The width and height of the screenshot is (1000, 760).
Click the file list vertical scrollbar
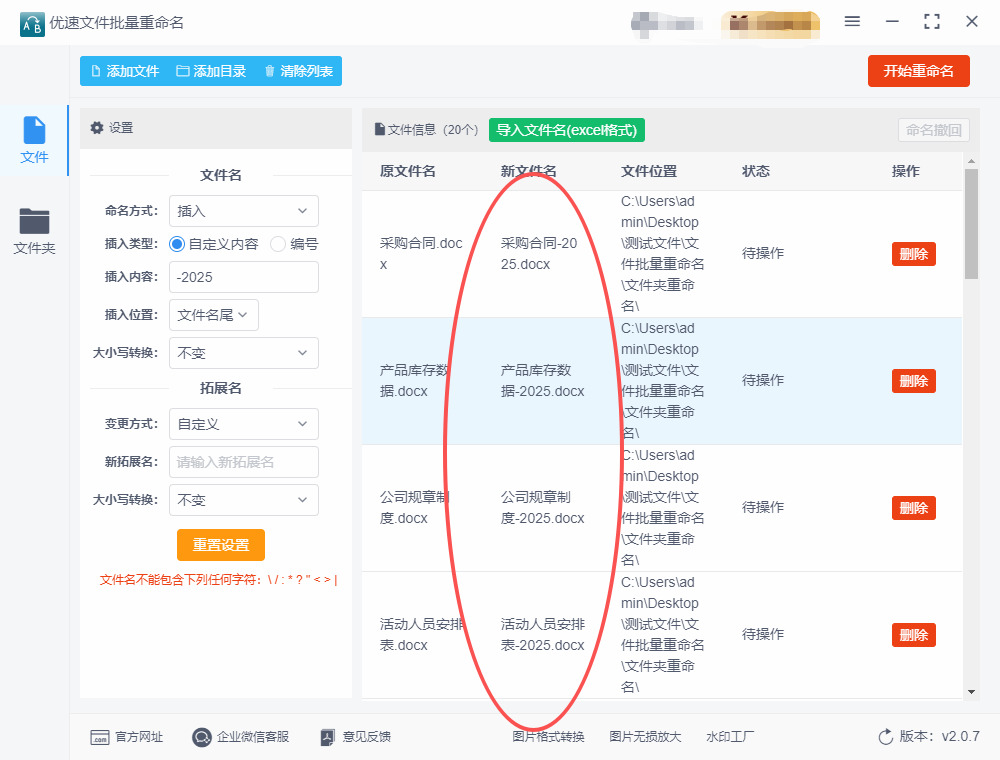[x=971, y=225]
